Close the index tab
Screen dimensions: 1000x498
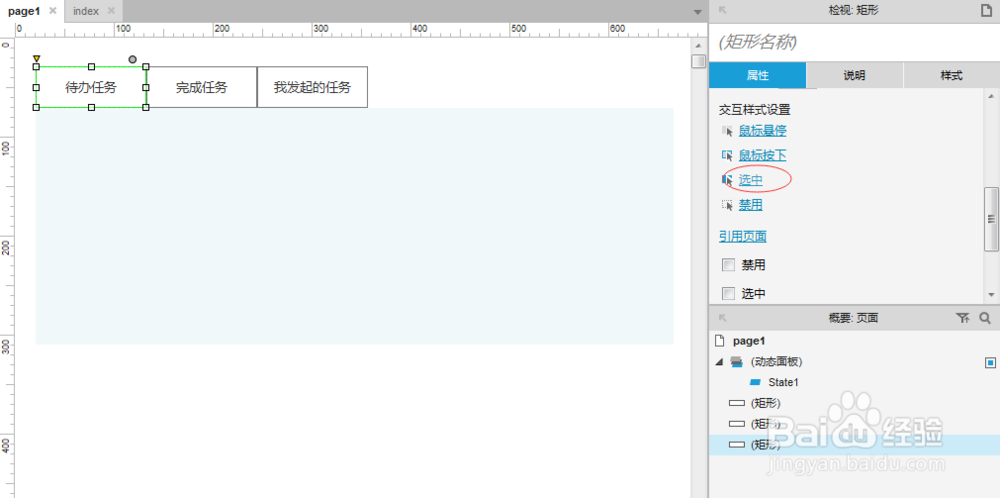click(x=111, y=11)
